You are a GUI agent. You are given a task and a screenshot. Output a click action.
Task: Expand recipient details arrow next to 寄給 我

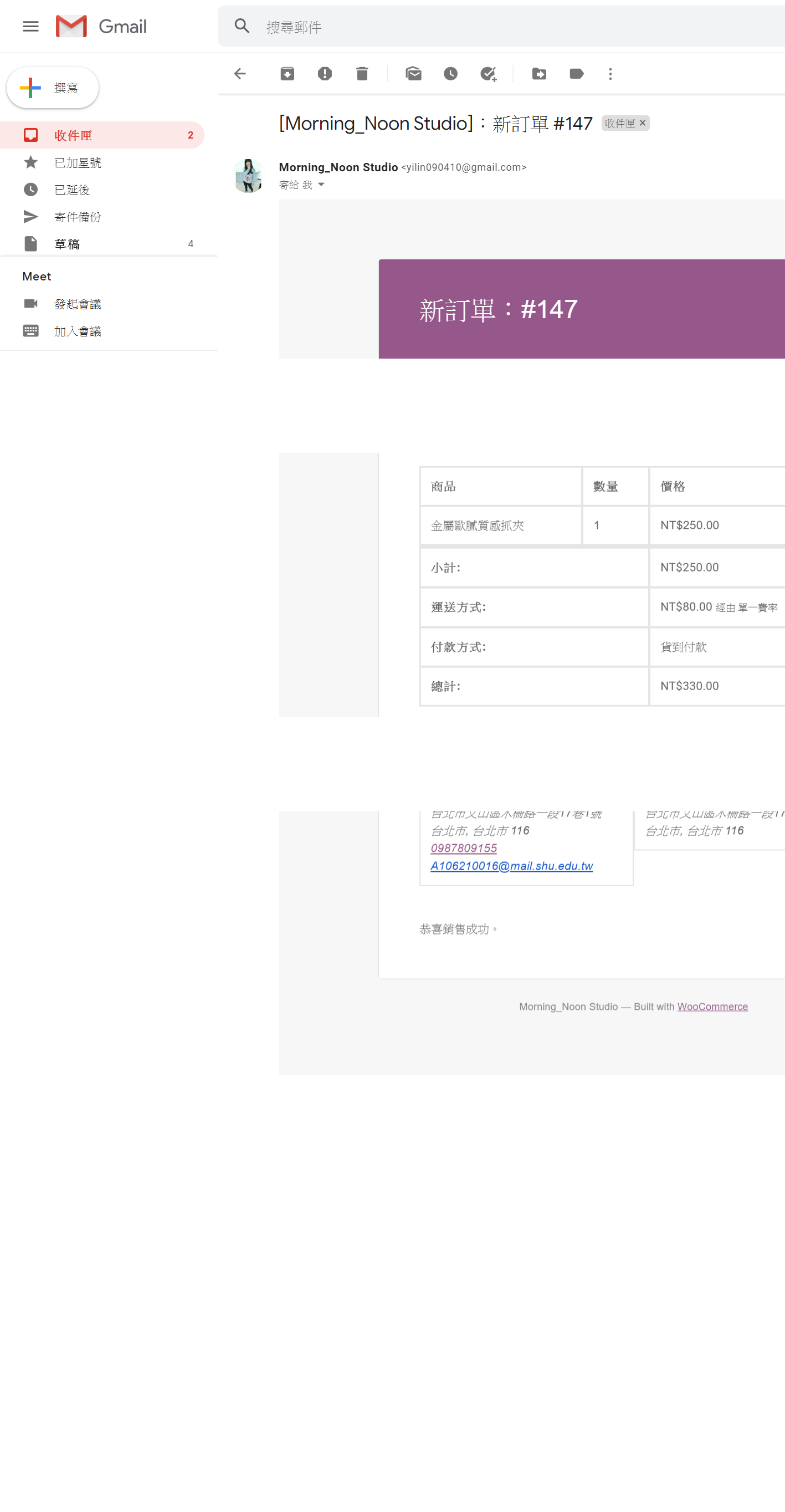pos(321,185)
